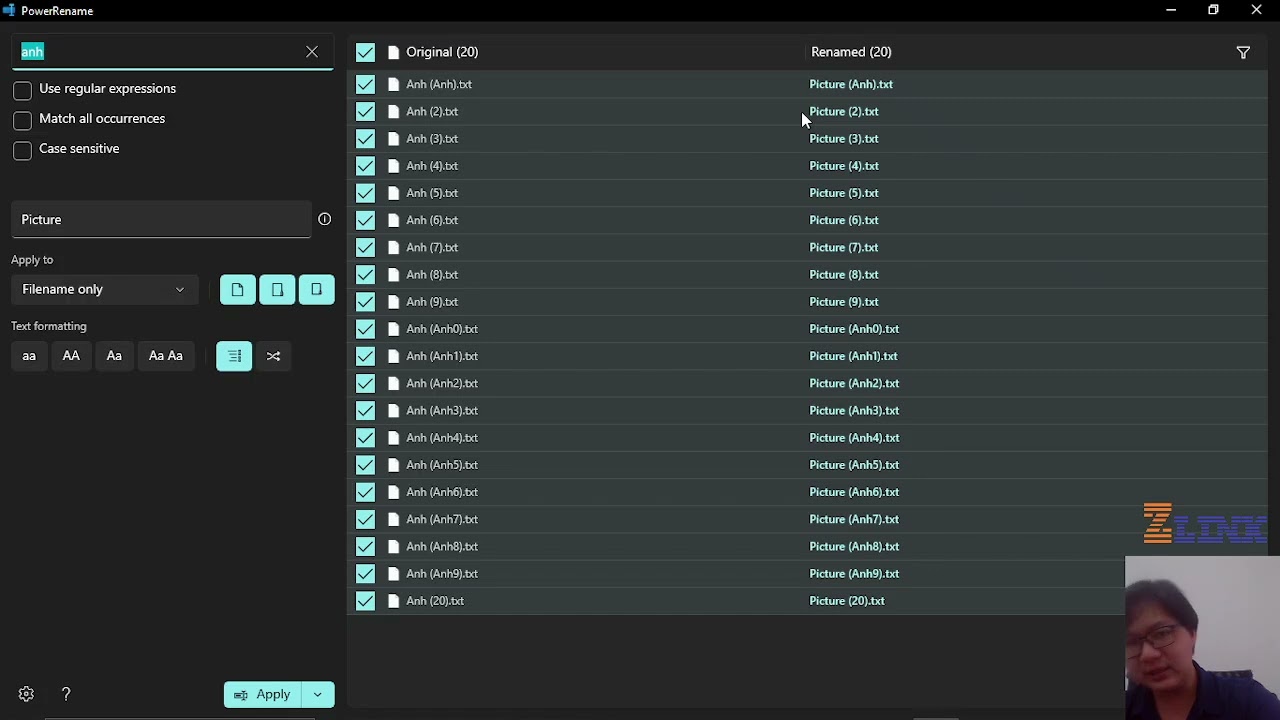The width and height of the screenshot is (1280, 720).
Task: Select Anh (Anh6).txt row
Action: coord(807,492)
